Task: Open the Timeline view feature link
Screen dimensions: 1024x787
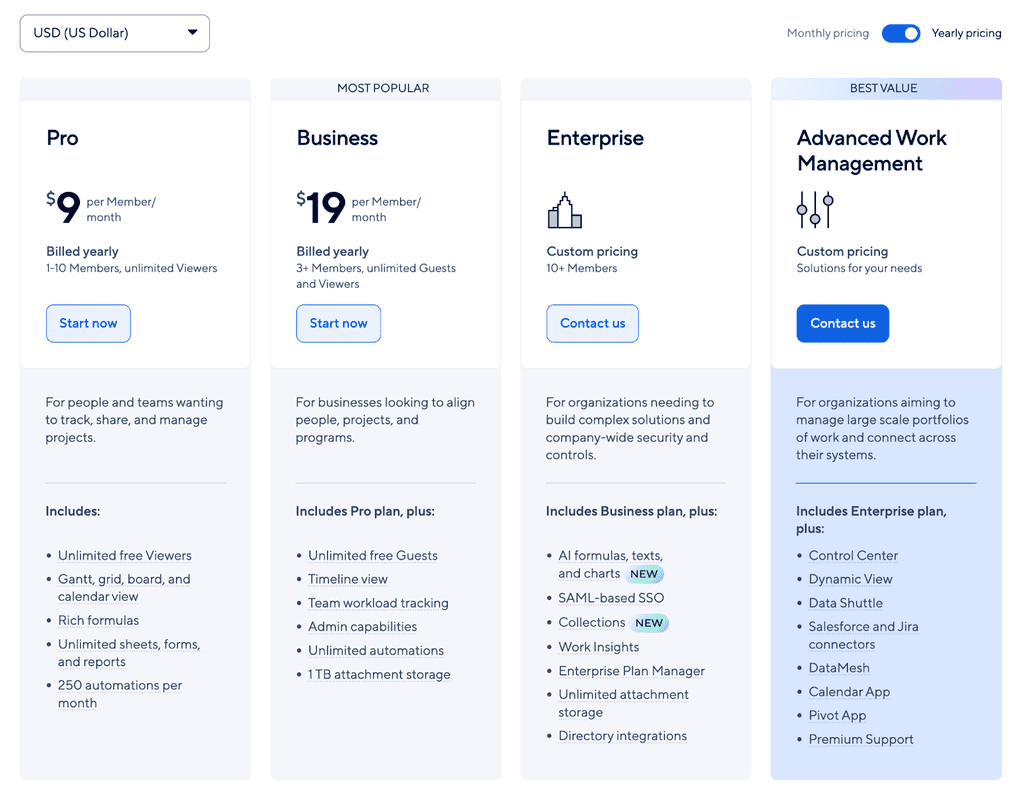Action: [x=348, y=579]
